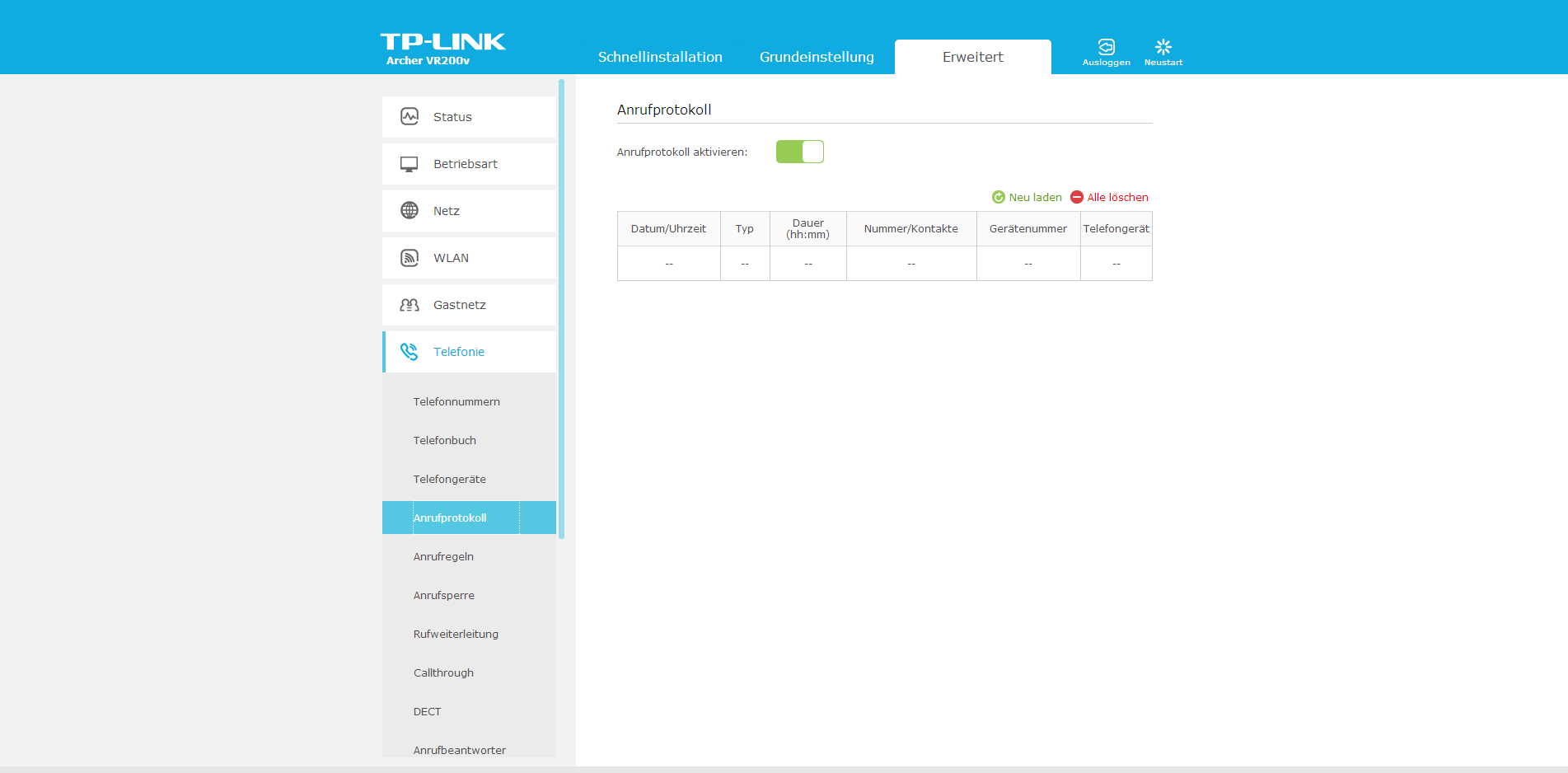
Task: Click the WLAN wireless icon
Action: 410,258
